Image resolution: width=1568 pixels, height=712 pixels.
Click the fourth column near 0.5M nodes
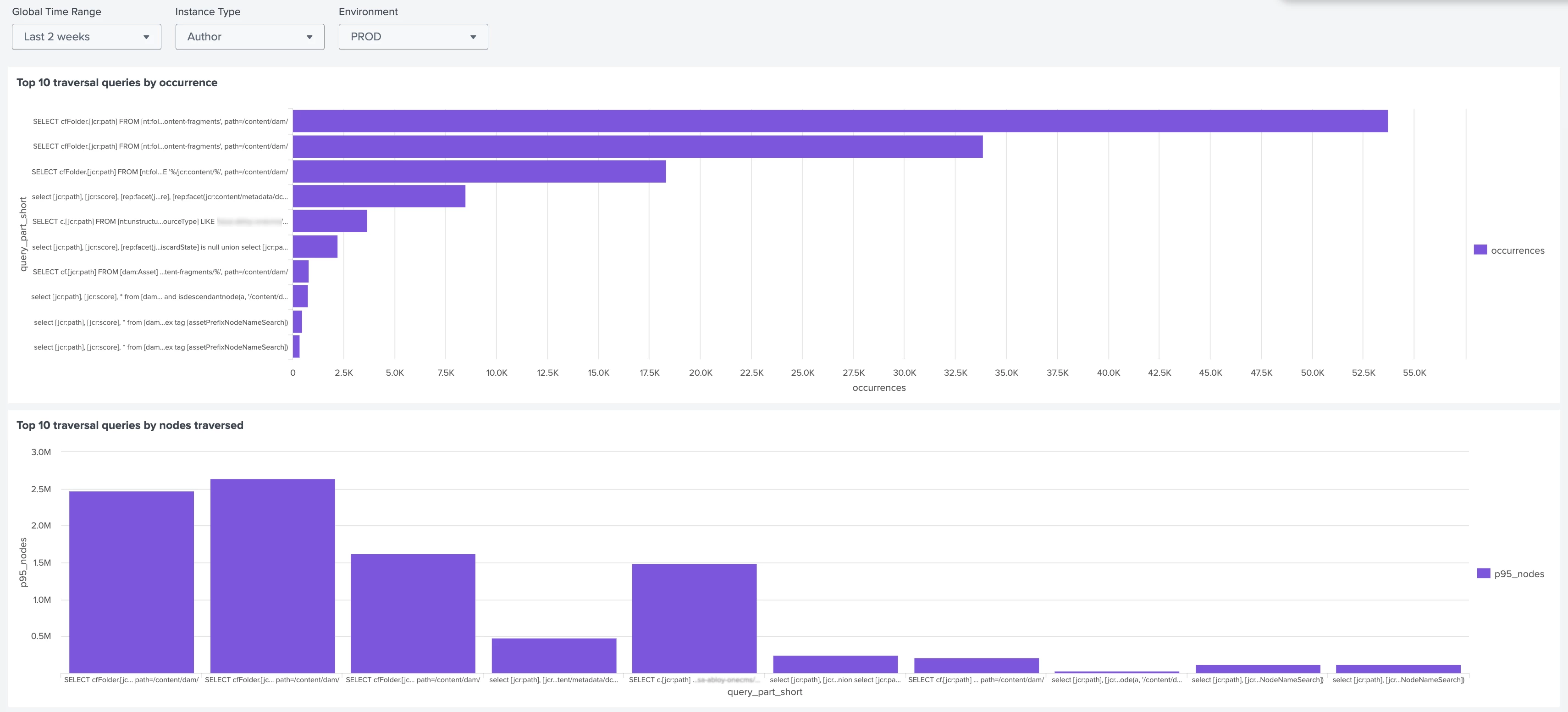click(x=554, y=656)
